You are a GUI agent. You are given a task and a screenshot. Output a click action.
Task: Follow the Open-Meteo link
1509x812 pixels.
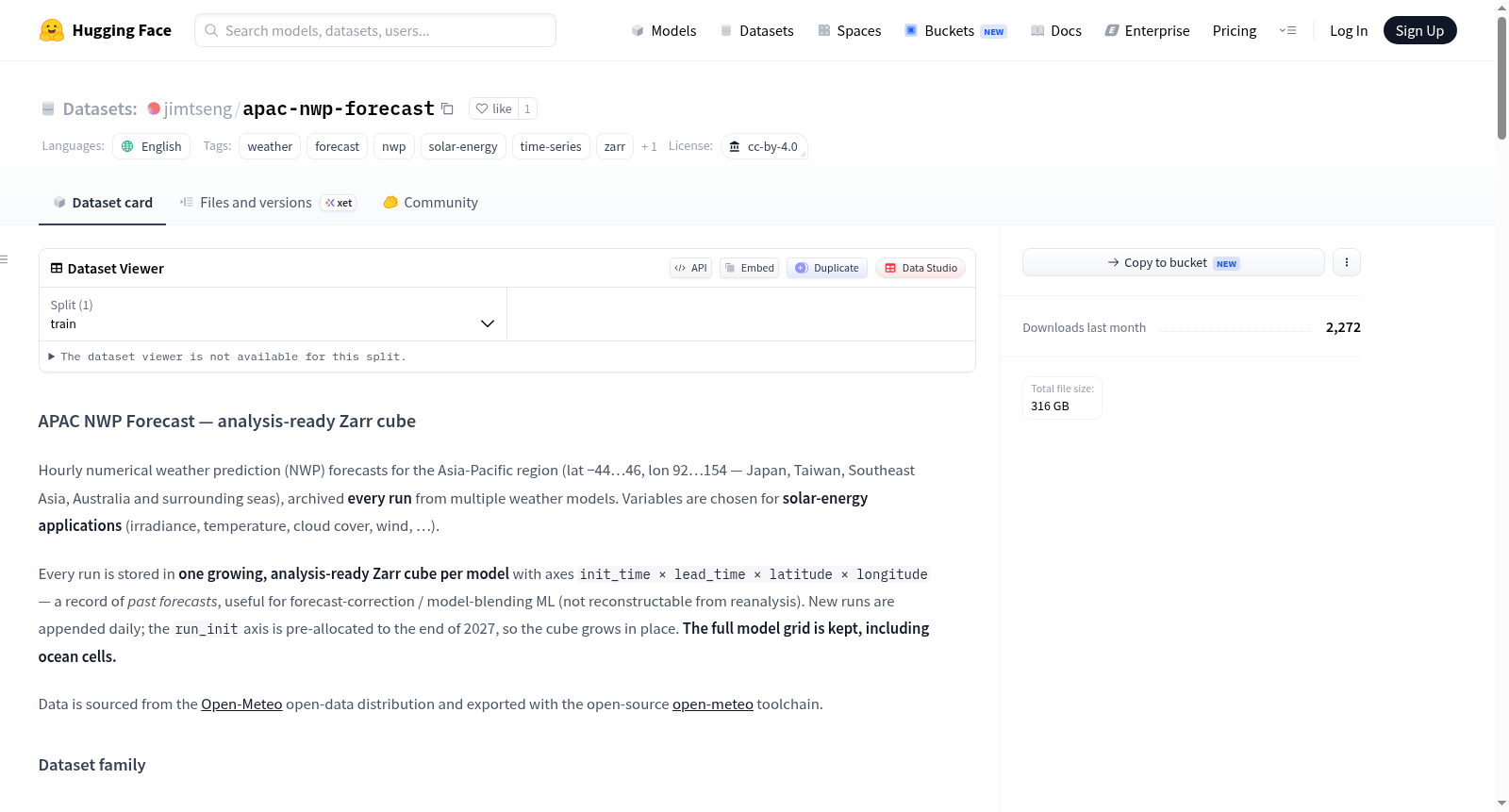tap(241, 704)
